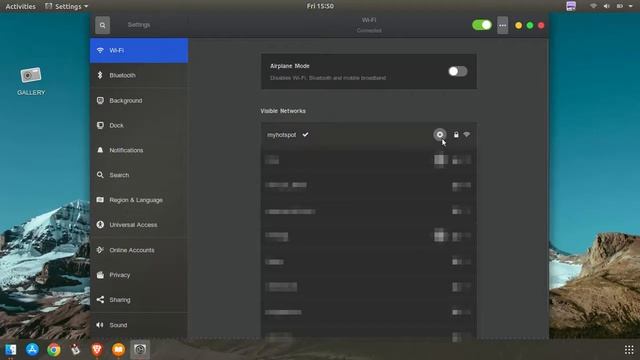Launch Brave browser from dock

coord(97,349)
